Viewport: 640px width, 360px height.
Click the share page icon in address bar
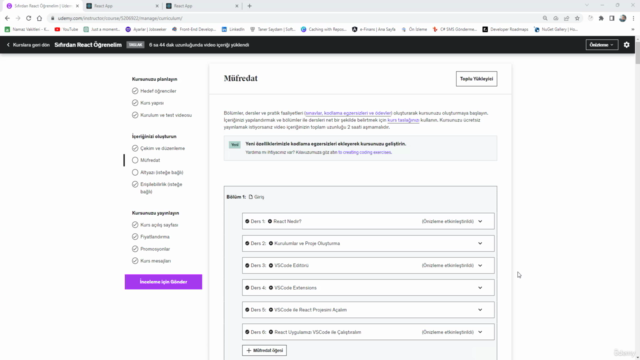(567, 18)
